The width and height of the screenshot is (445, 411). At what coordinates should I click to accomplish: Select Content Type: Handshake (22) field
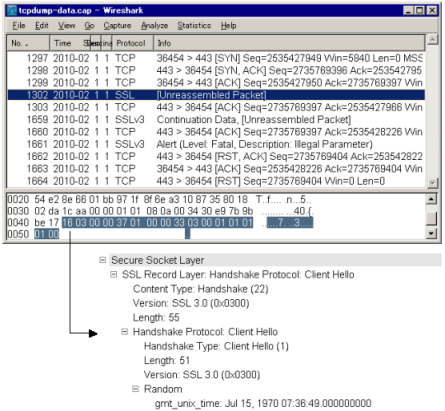201,289
